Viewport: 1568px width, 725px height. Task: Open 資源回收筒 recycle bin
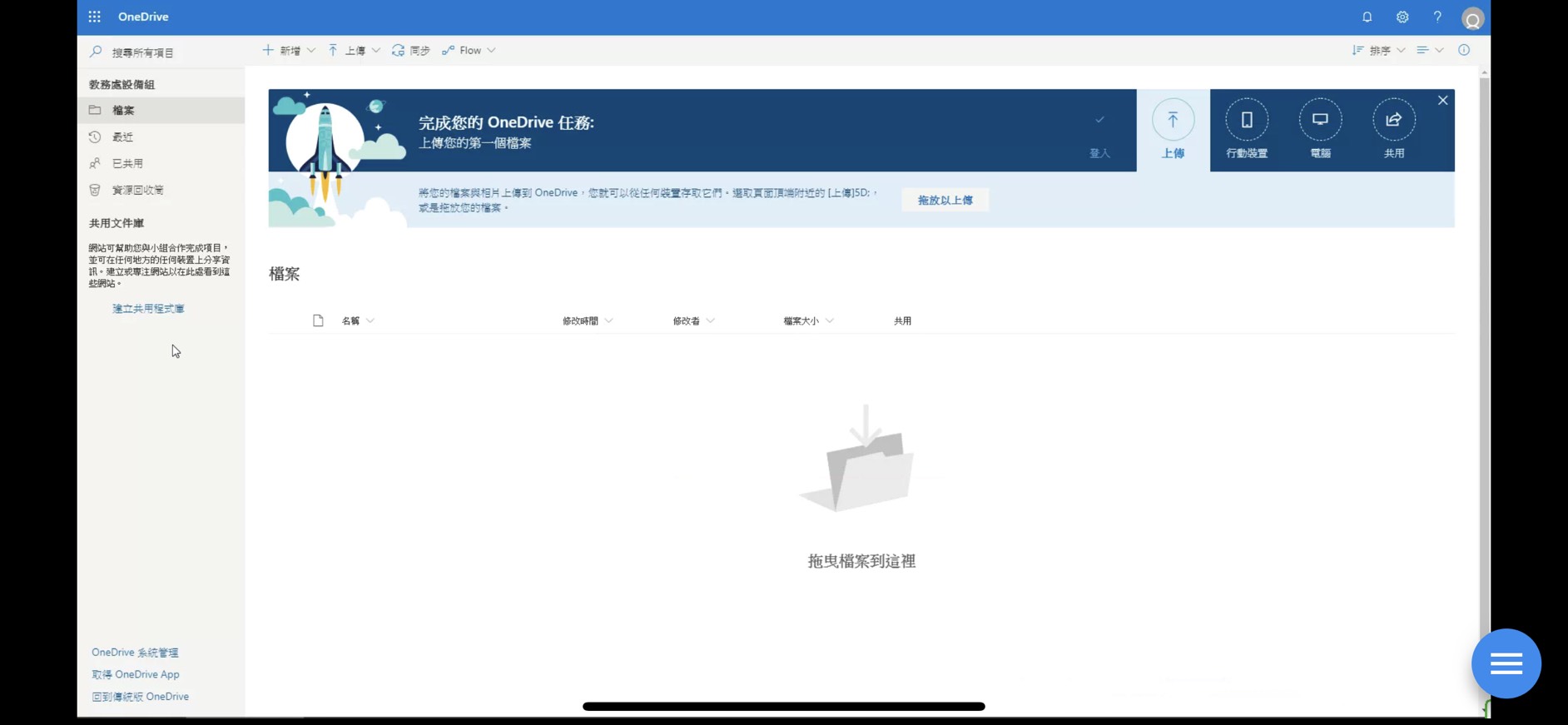[x=161, y=190]
